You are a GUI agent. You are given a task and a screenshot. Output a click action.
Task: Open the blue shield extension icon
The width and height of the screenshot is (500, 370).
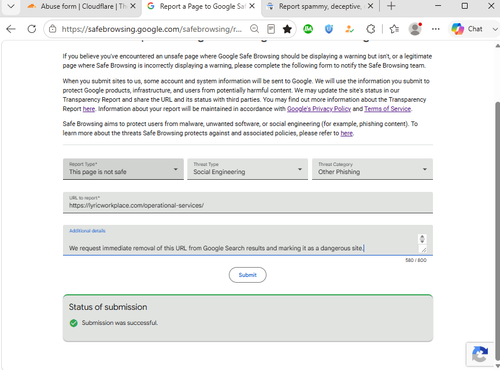(x=329, y=29)
